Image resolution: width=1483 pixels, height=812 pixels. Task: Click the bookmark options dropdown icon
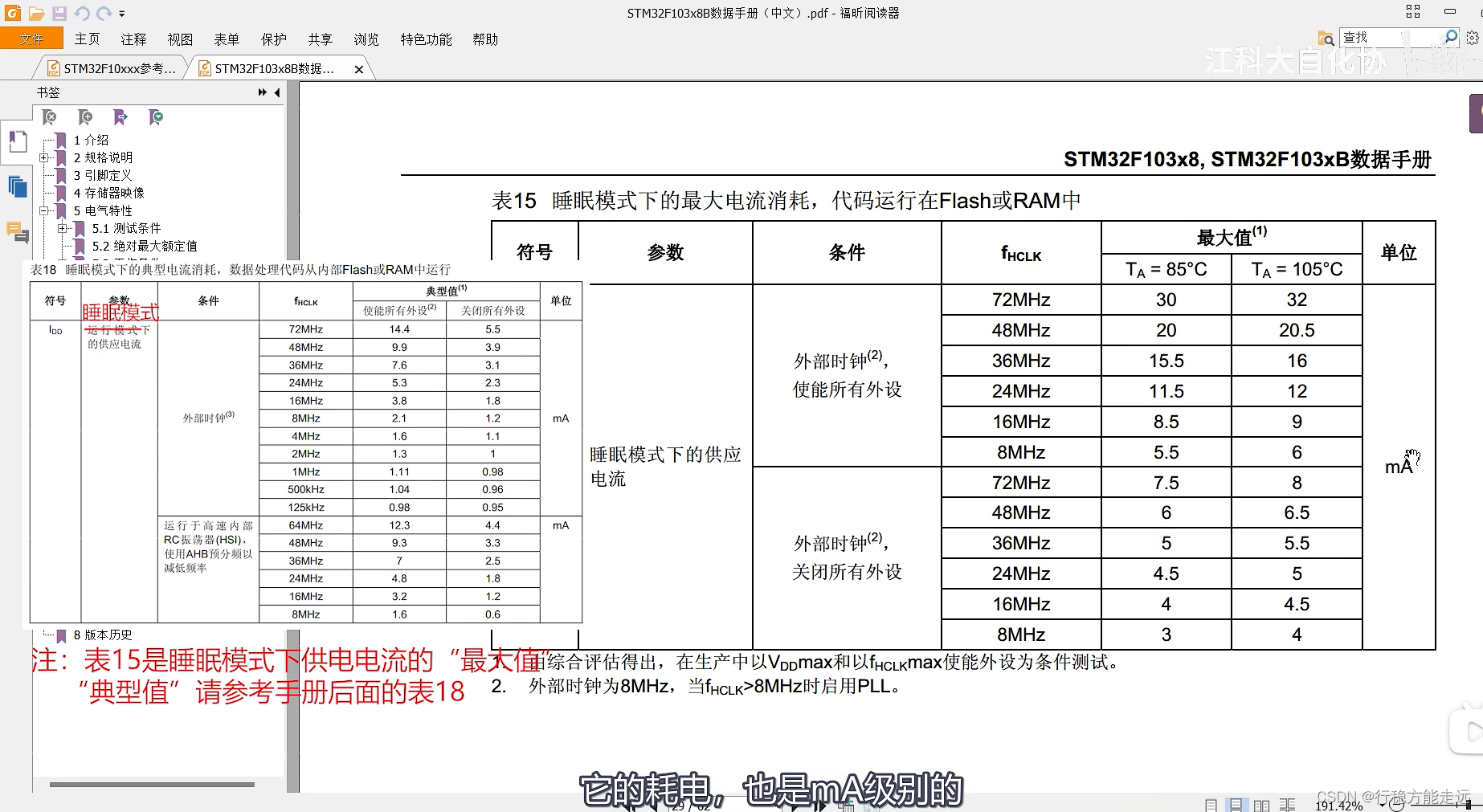click(x=156, y=117)
